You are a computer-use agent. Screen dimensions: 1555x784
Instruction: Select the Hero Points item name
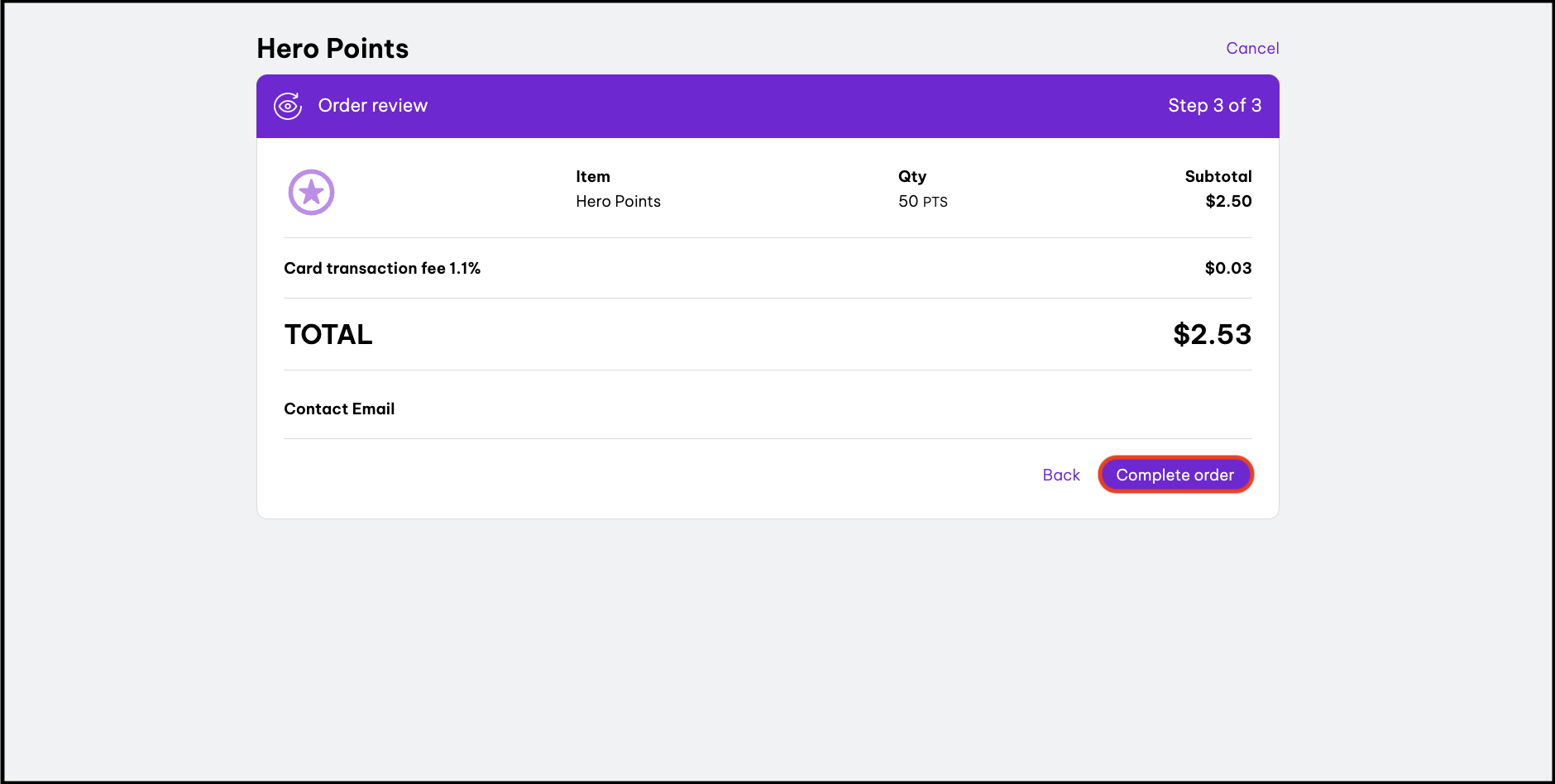618,202
